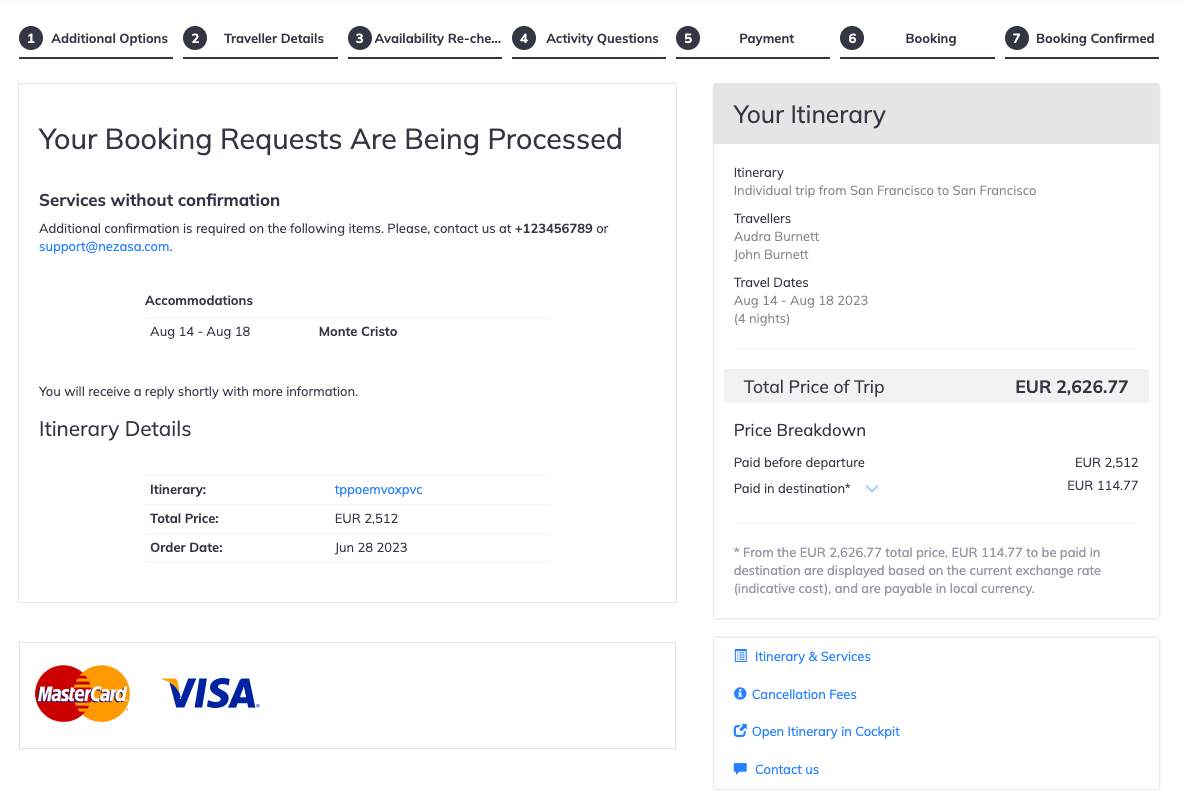Click the support@nezasa.com email link
This screenshot has height=807, width=1186.
[x=104, y=247]
